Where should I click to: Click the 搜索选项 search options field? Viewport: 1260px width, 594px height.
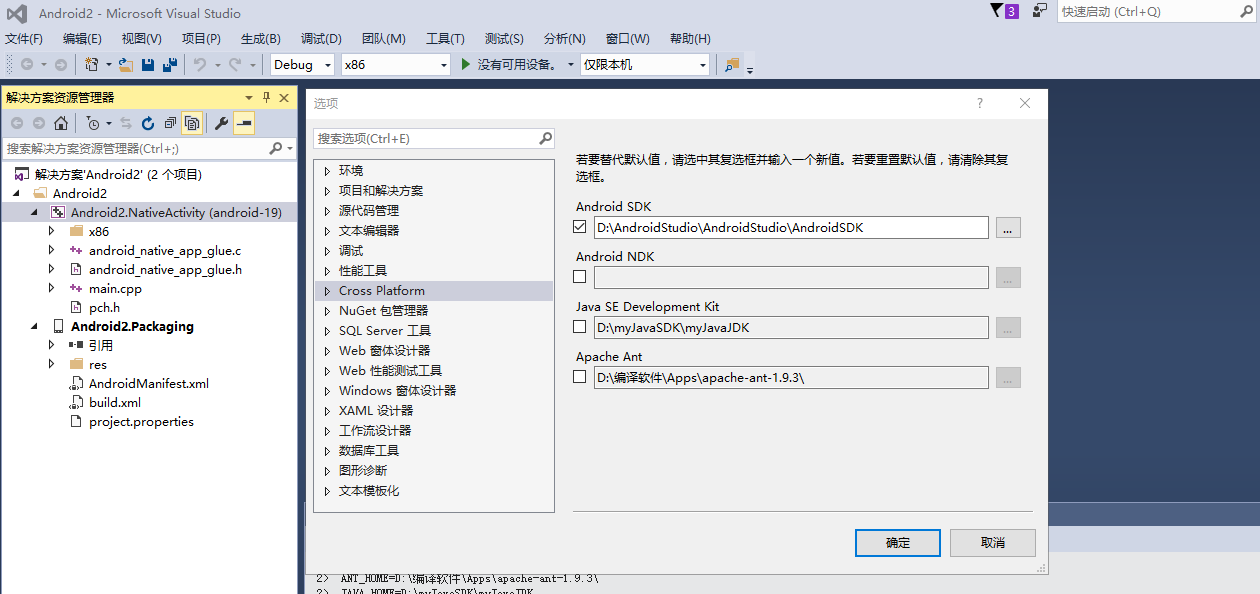tap(435, 138)
